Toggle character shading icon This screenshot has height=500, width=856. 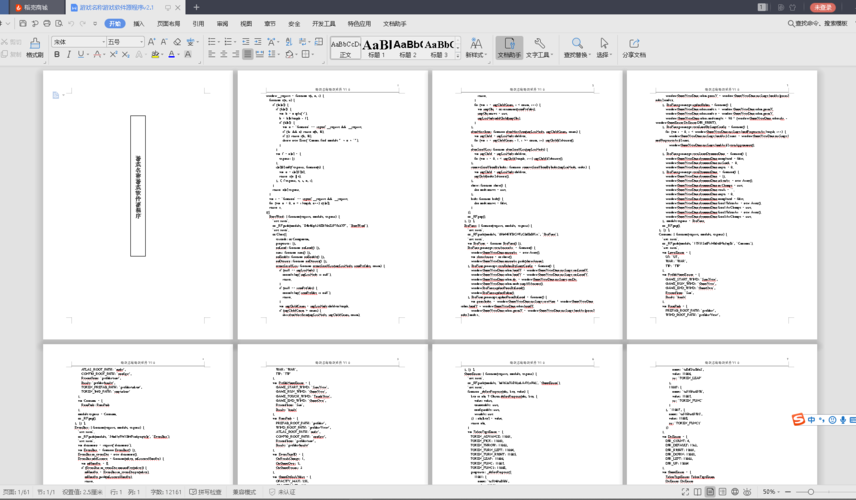(x=188, y=55)
